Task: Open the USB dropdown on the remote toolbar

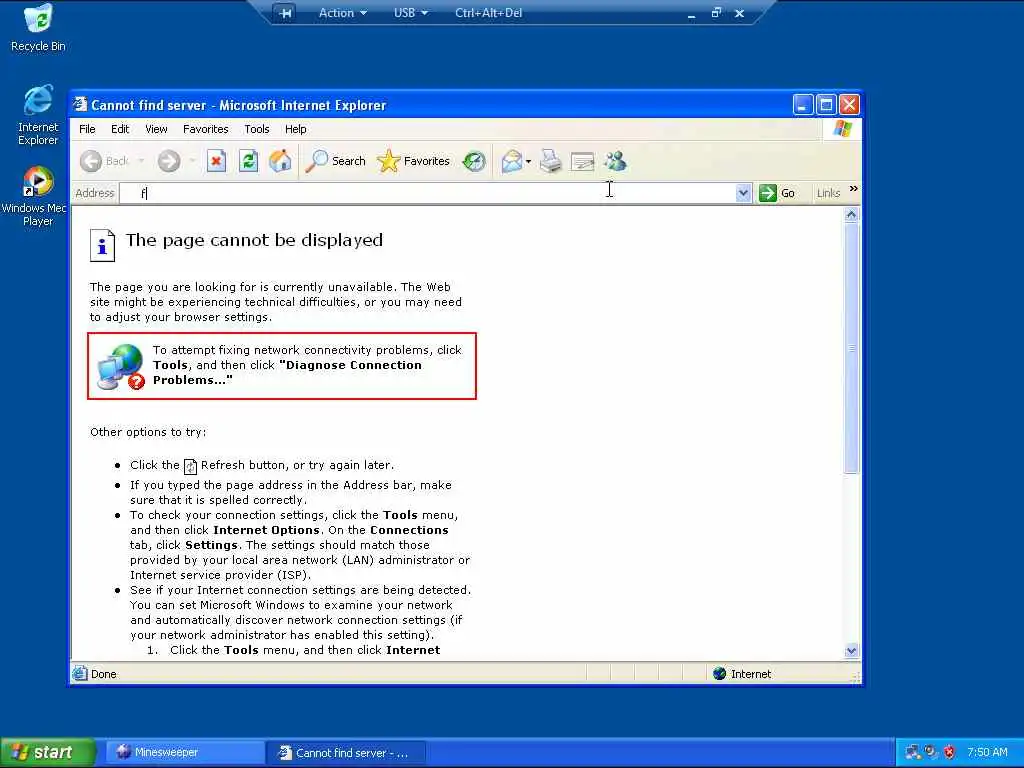Action: [411, 13]
